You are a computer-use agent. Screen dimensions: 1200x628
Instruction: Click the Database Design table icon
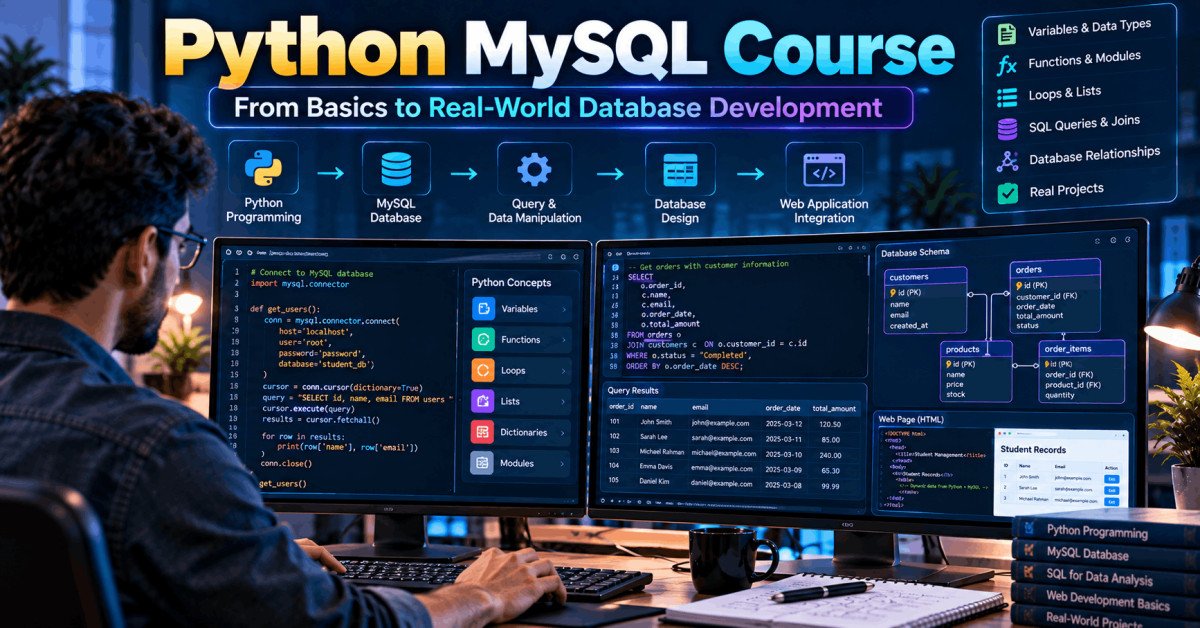pos(680,169)
